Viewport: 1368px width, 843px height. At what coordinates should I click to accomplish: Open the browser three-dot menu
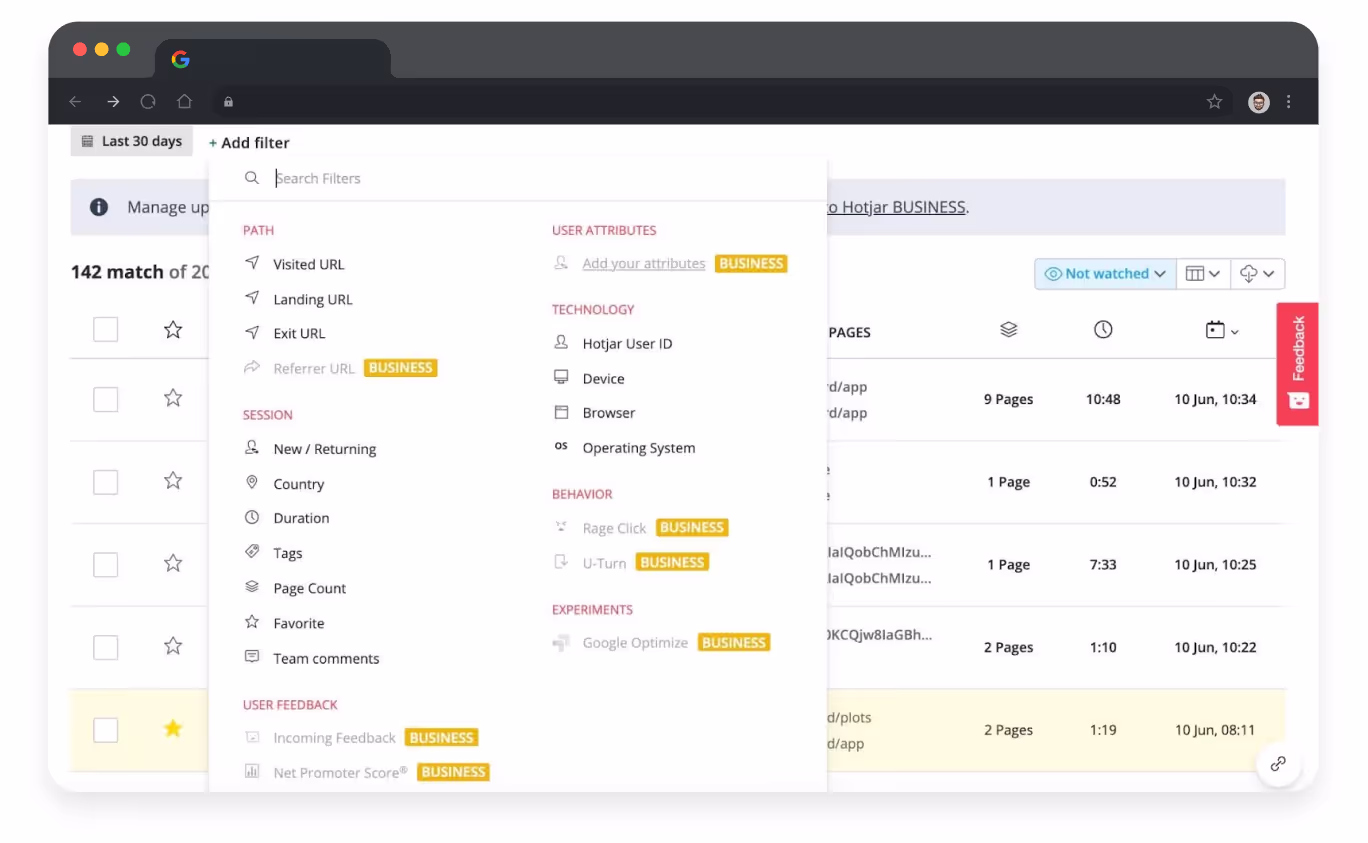1288,102
